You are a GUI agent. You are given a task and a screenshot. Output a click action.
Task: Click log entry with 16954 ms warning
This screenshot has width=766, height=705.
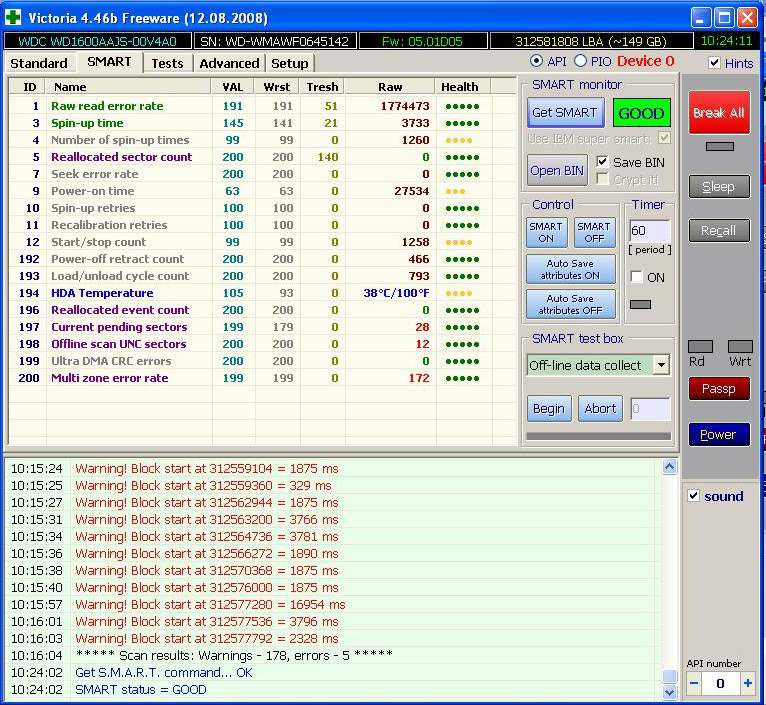click(x=210, y=604)
